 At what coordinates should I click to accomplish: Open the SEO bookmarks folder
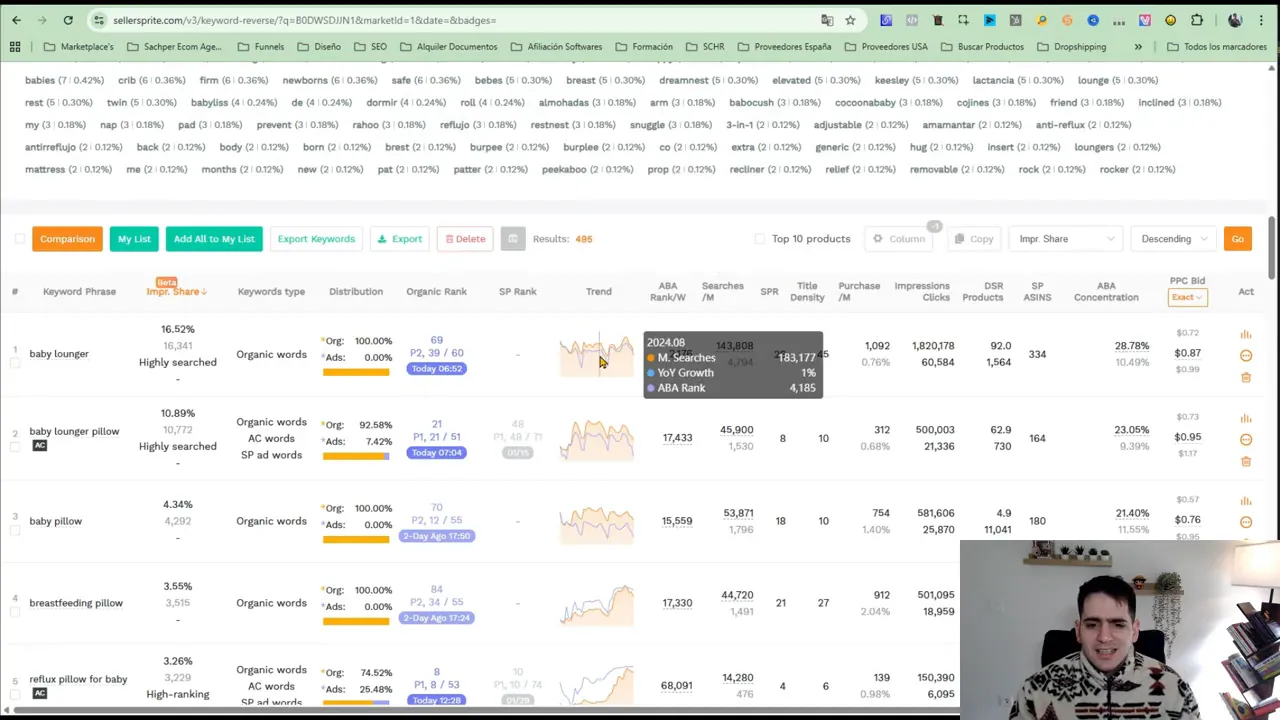click(x=378, y=46)
